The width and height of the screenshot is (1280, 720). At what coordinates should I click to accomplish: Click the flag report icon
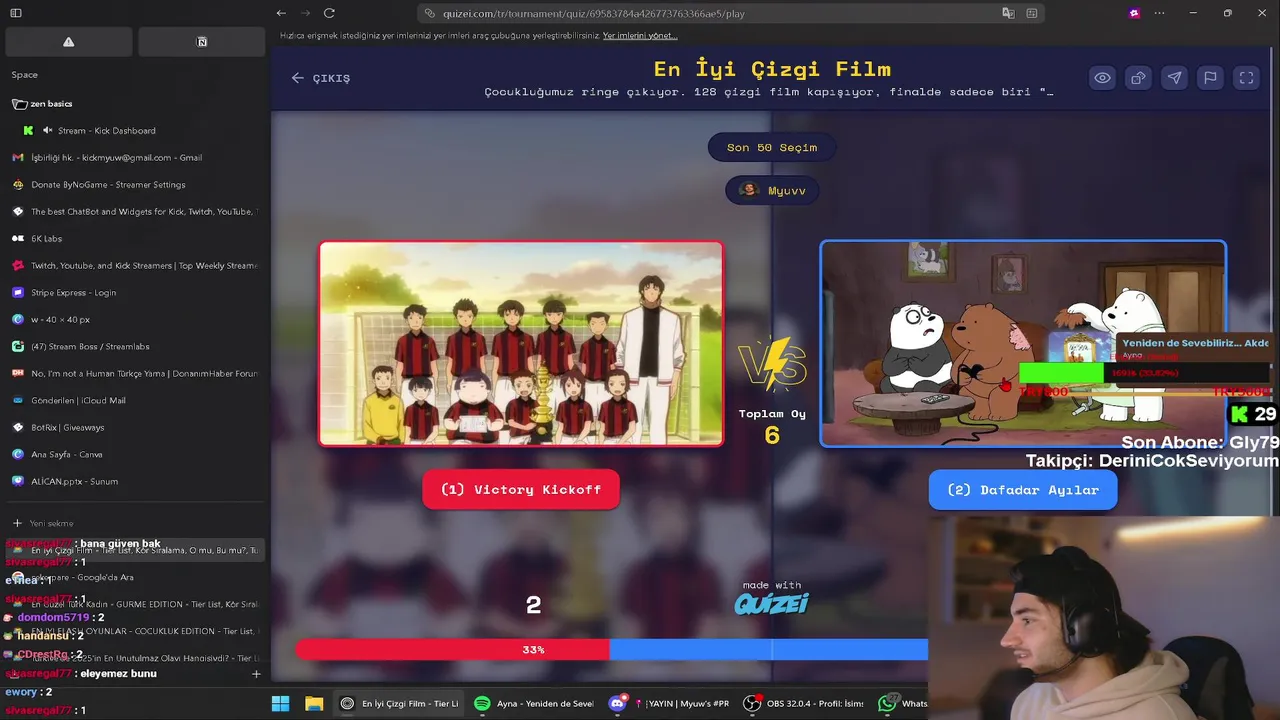(x=1210, y=78)
